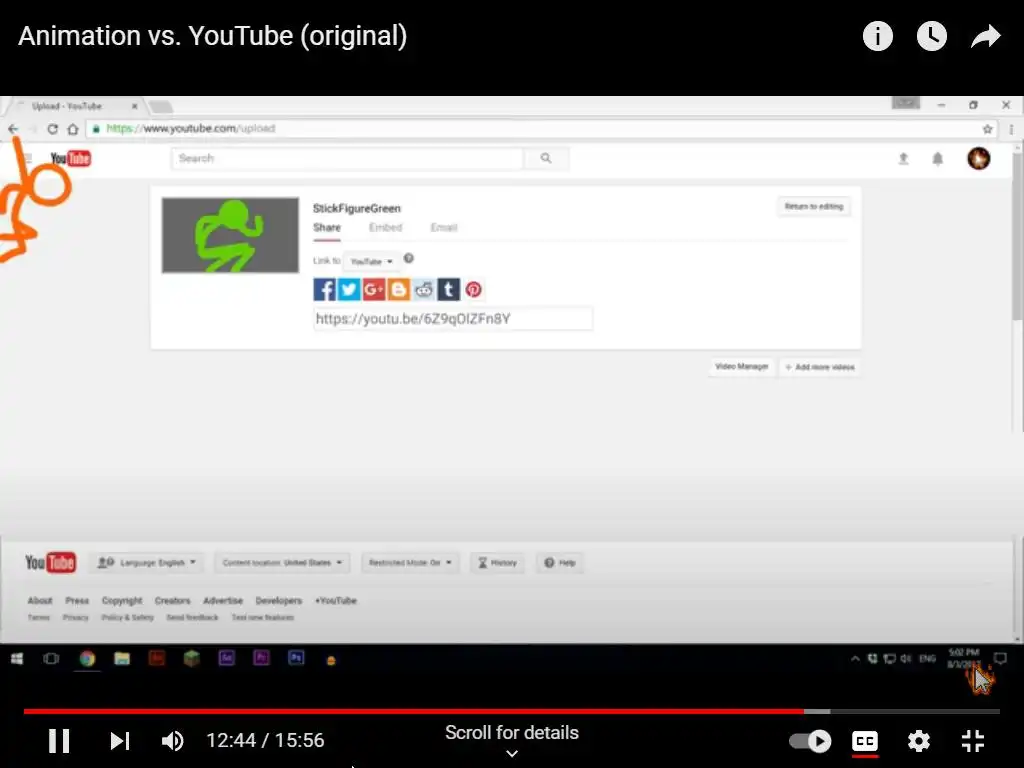Image resolution: width=1024 pixels, height=768 pixels.
Task: Open the video info card icon
Action: [877, 36]
